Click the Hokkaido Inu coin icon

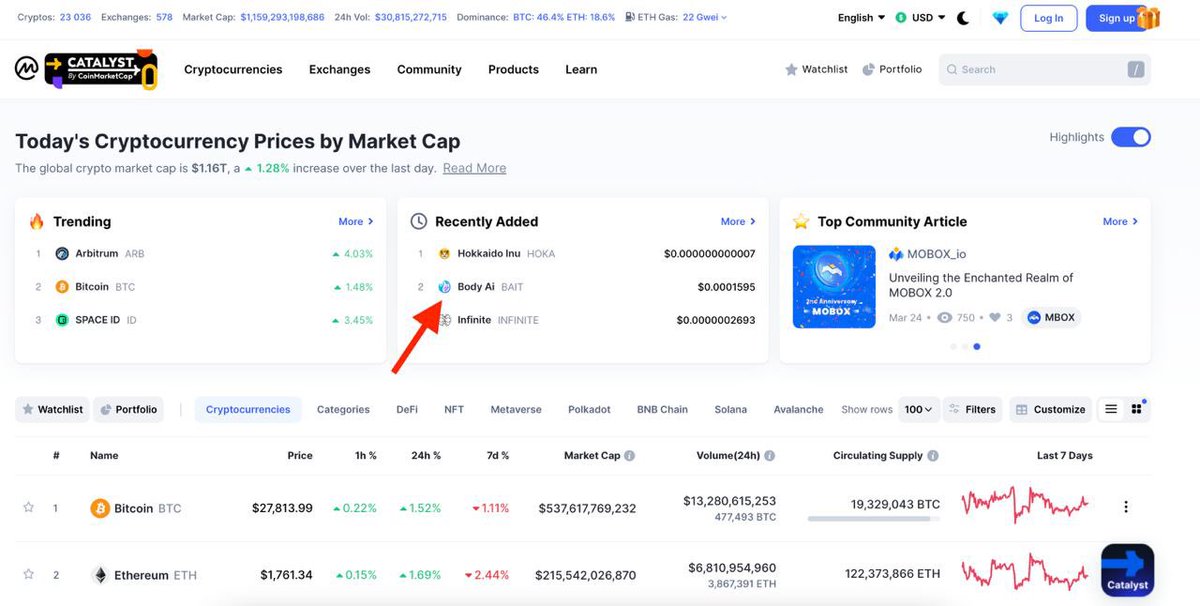[444, 254]
